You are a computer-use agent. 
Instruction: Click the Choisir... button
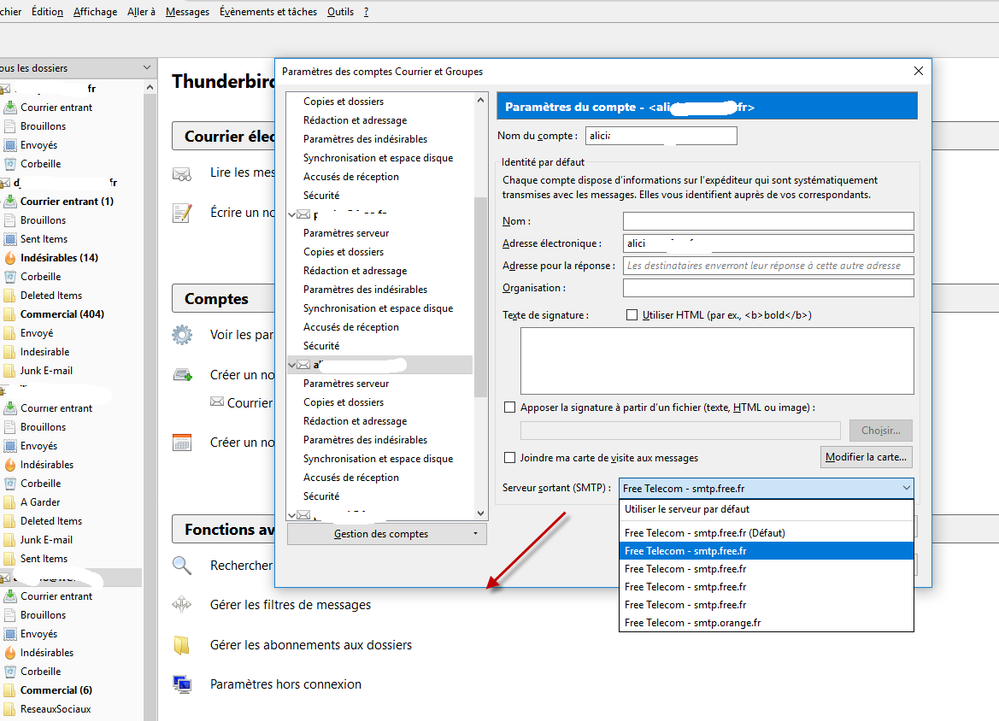pyautogui.click(x=880, y=431)
